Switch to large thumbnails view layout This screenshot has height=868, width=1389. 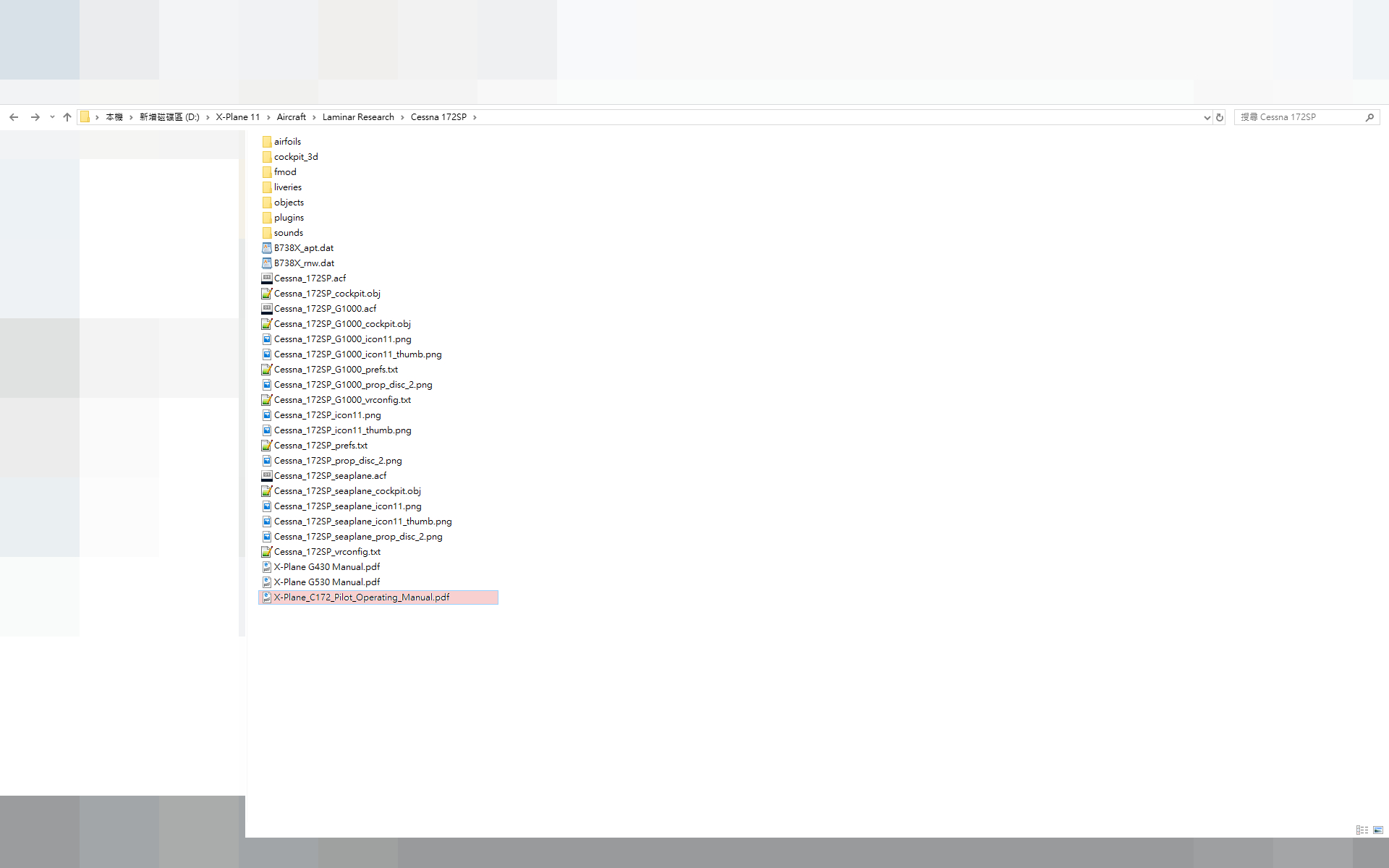(1378, 830)
